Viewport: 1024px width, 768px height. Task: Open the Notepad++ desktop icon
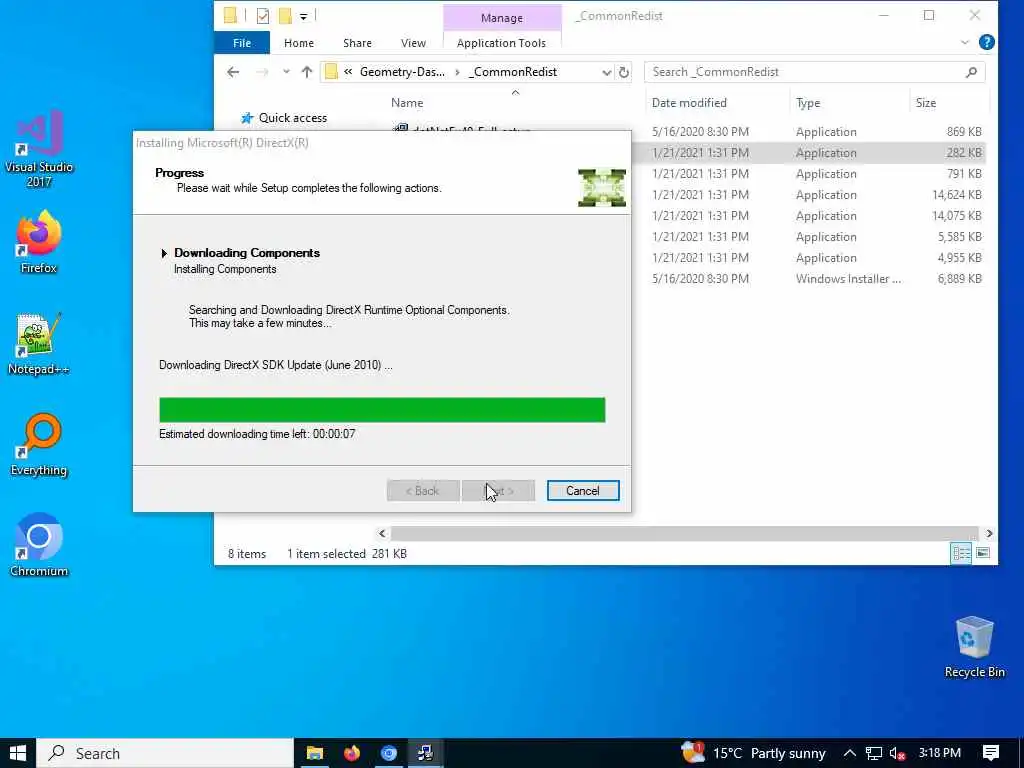coord(39,344)
